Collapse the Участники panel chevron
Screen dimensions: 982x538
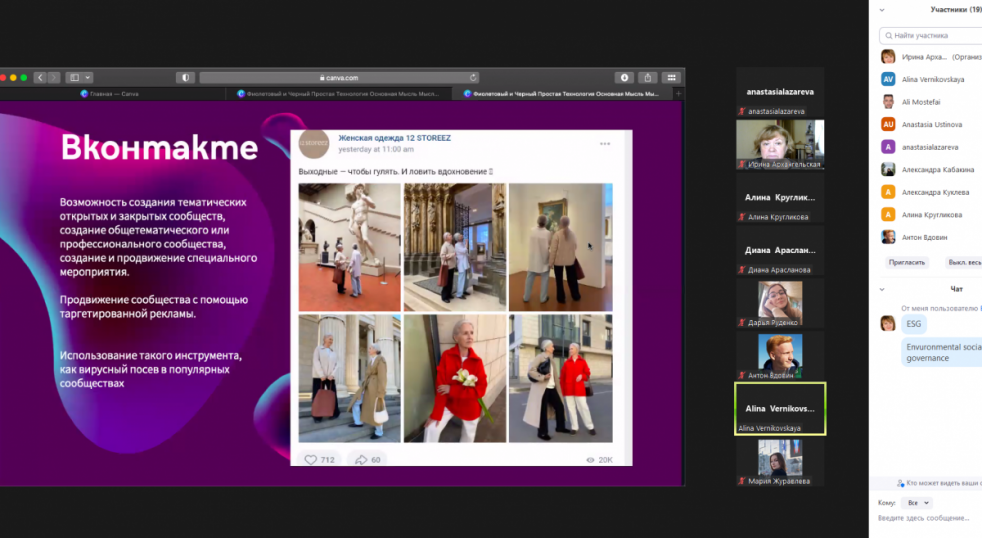[882, 10]
